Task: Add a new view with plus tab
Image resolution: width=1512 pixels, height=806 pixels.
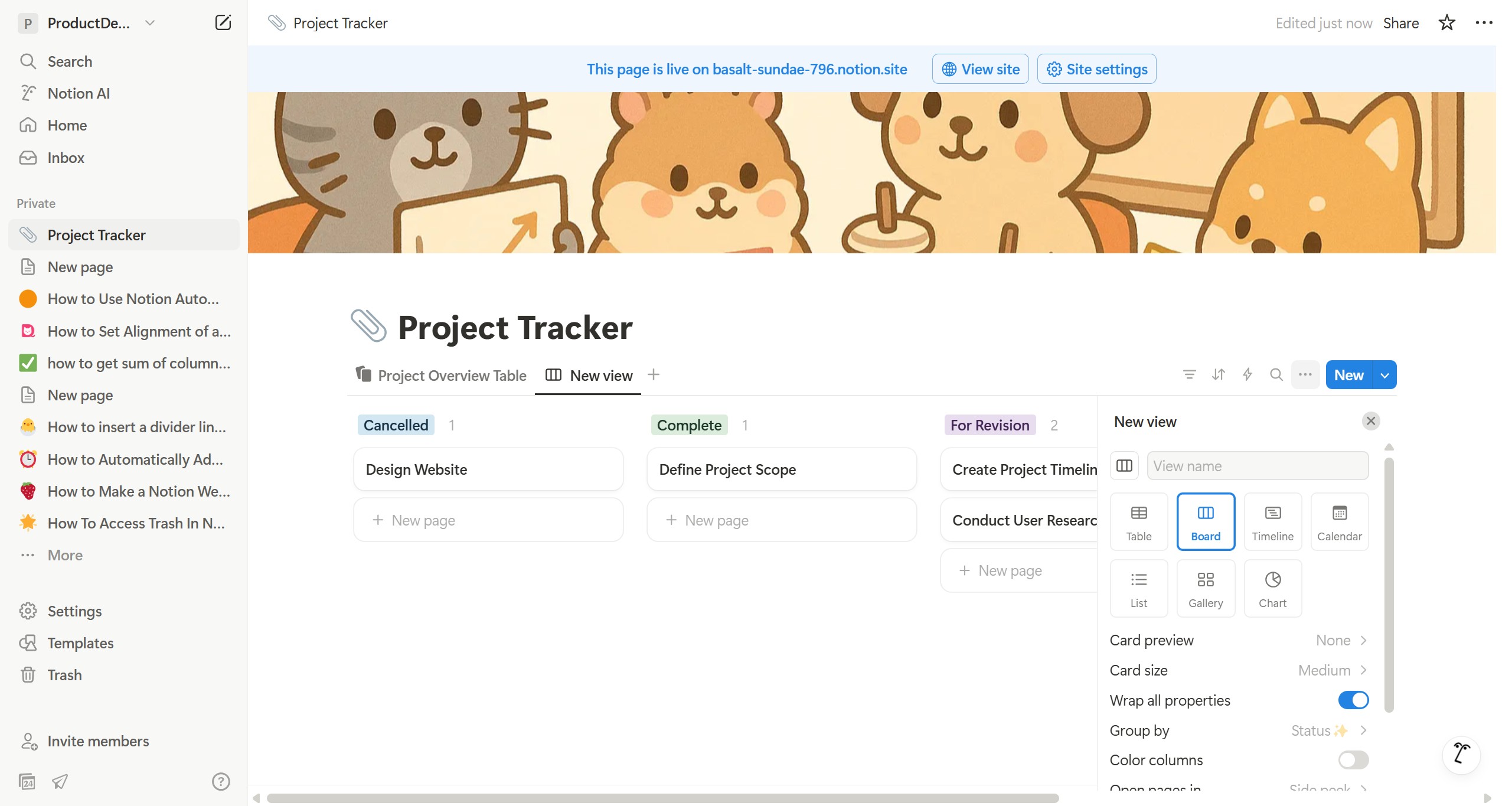Action: pos(653,374)
